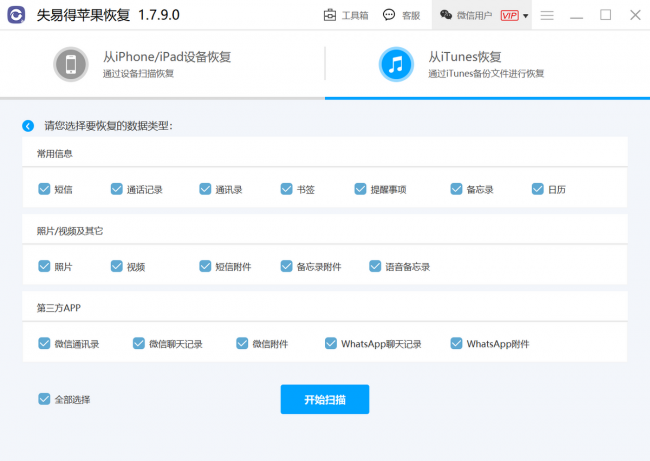The width and height of the screenshot is (650, 461).
Task: Click the 失易得苹果恢复 1.7.9.0 title
Action: (108, 15)
